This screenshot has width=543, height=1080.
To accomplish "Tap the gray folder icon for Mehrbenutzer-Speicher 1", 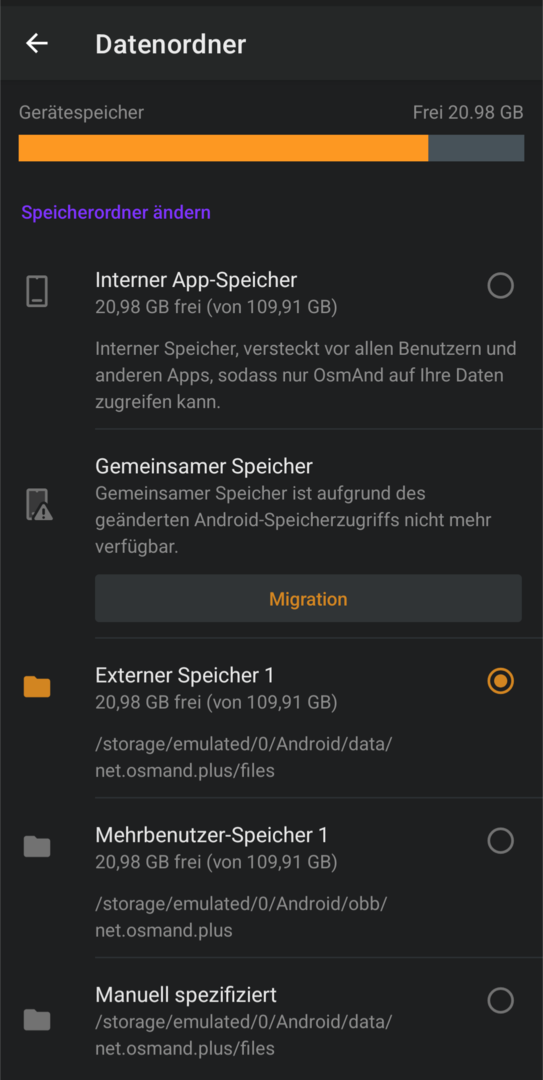I will coord(37,847).
